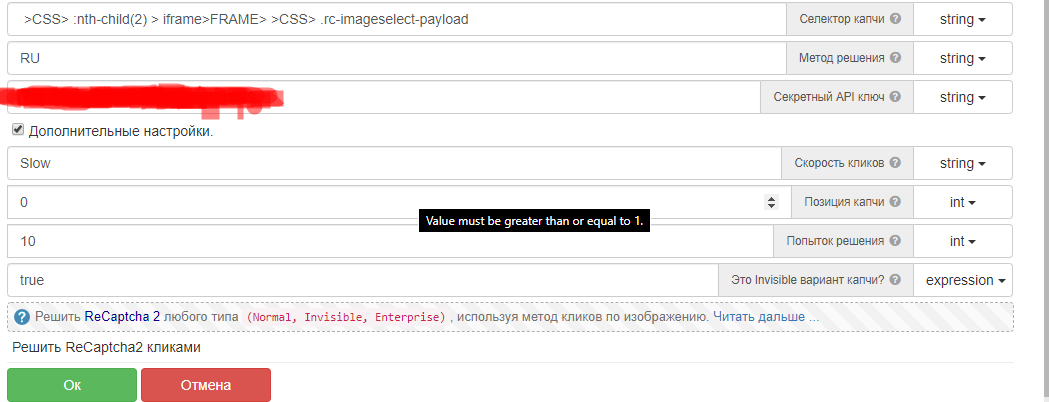Click the blue question mark info icon
The height and width of the screenshot is (402, 1049).
[22, 317]
